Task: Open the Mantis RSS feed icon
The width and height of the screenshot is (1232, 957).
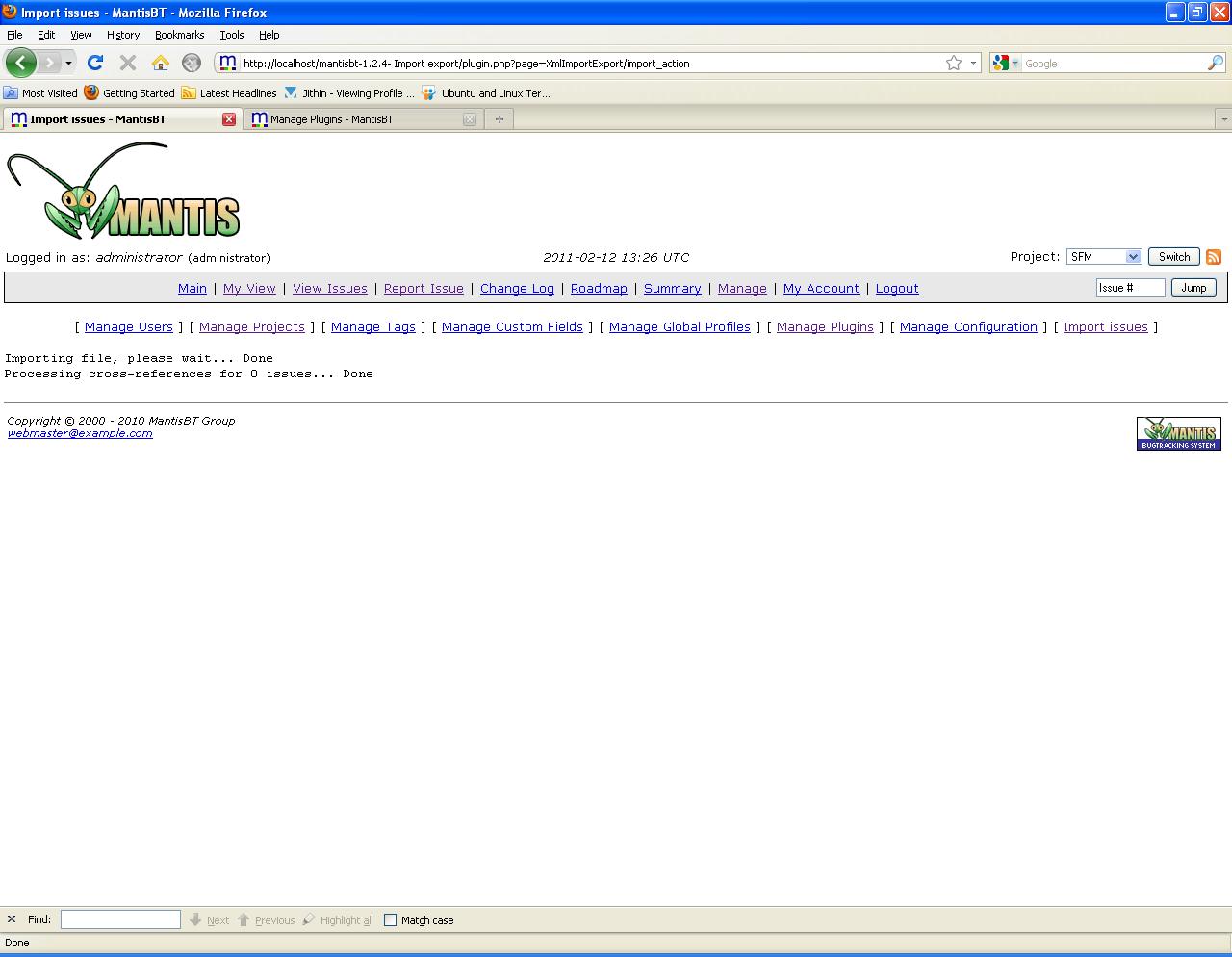Action: 1214,257
